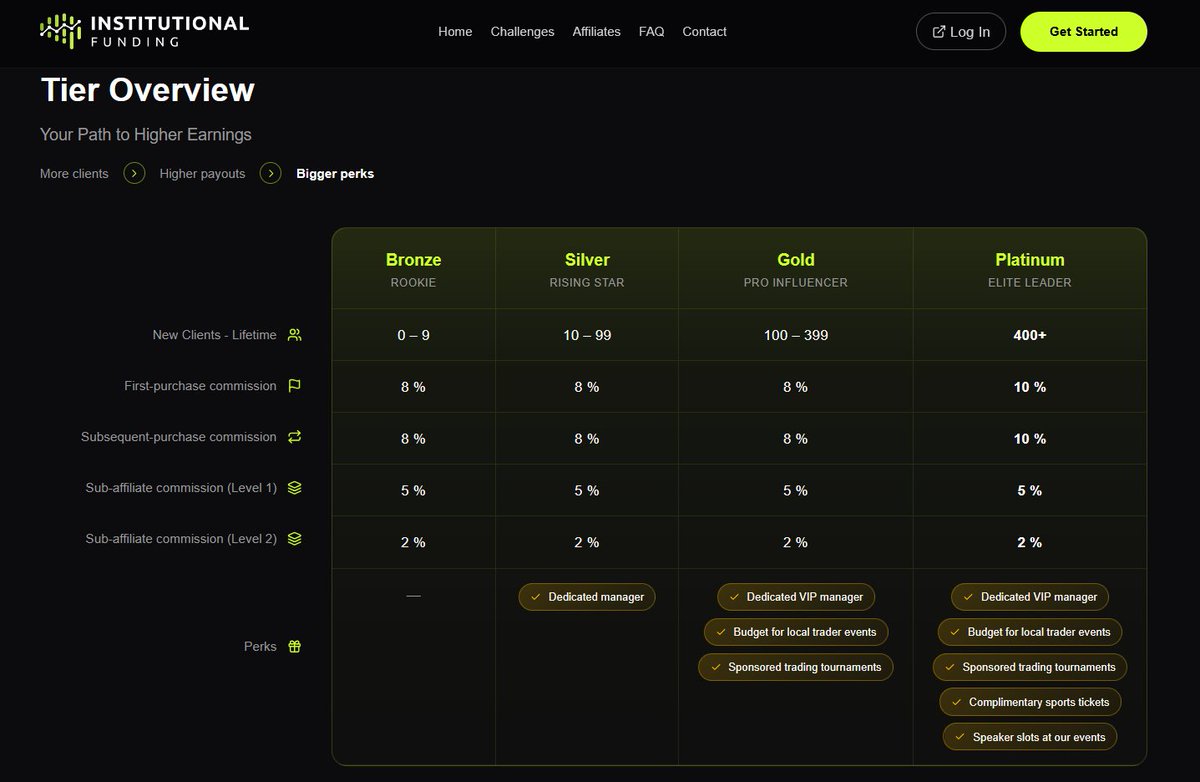Click the people icon beside New Clients - Lifetime
Image resolution: width=1200 pixels, height=782 pixels.
(294, 335)
